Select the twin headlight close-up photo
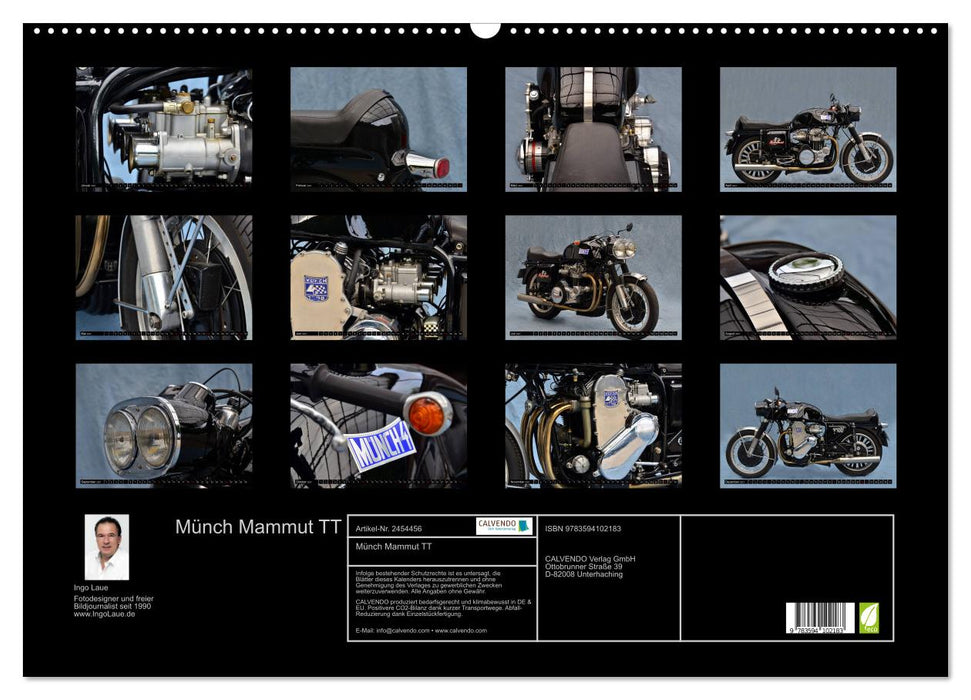 163,426
